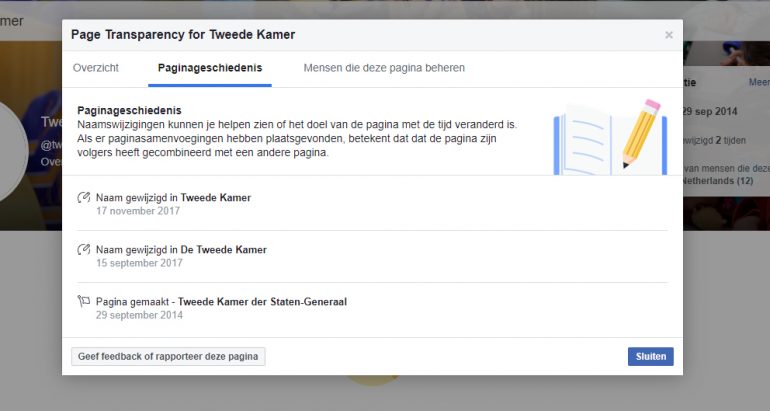Viewport: 770px width, 411px height.
Task: Click the Meer link in background page
Action: (759, 82)
